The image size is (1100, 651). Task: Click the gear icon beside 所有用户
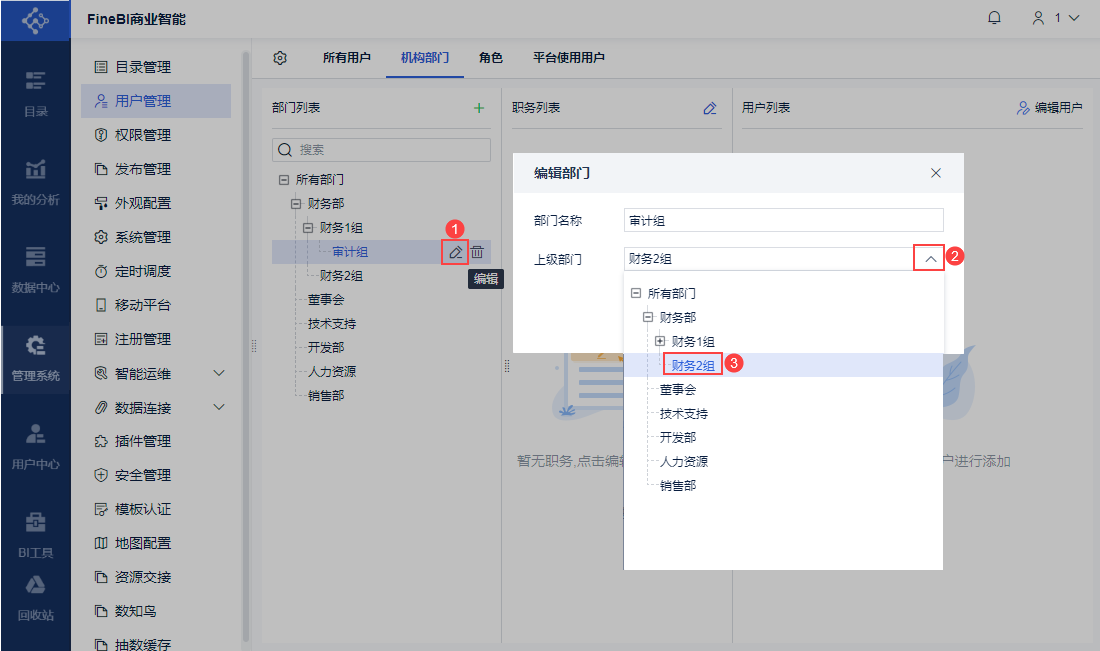point(280,58)
